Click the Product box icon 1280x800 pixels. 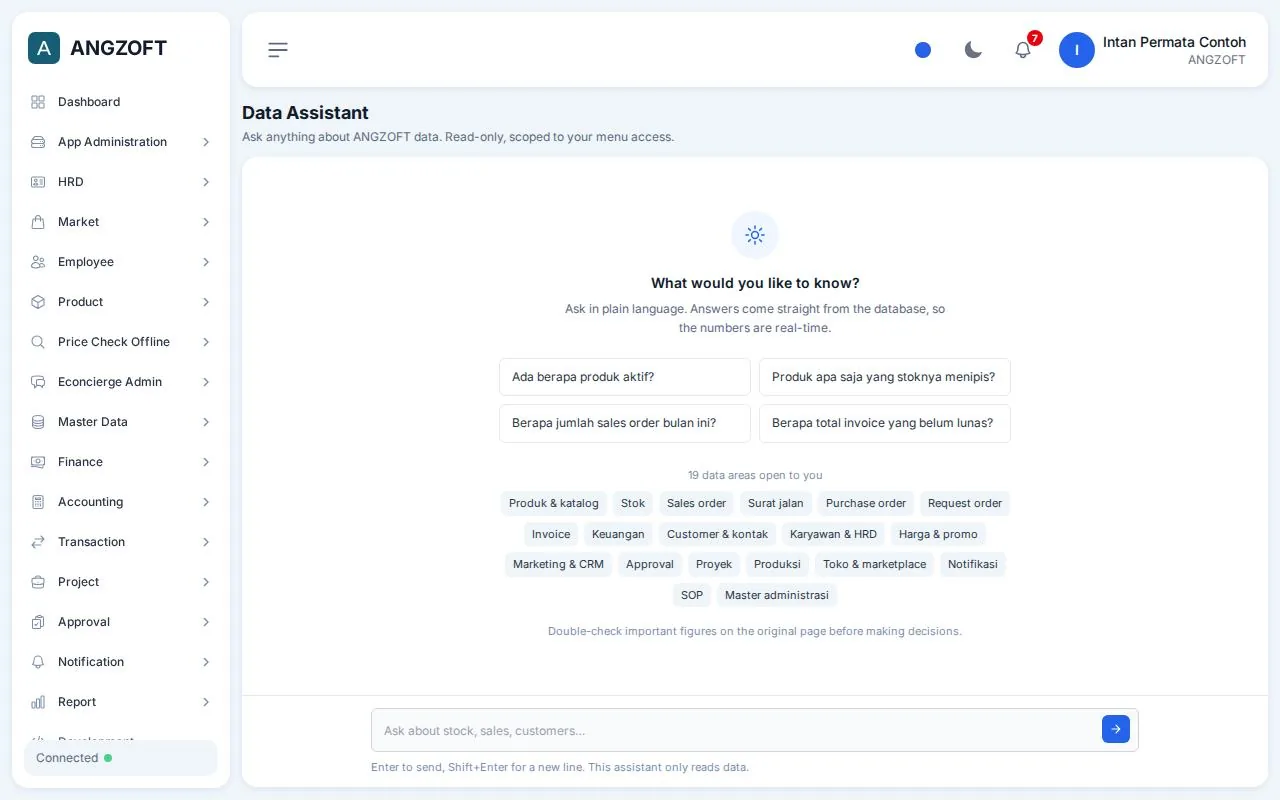click(x=38, y=302)
